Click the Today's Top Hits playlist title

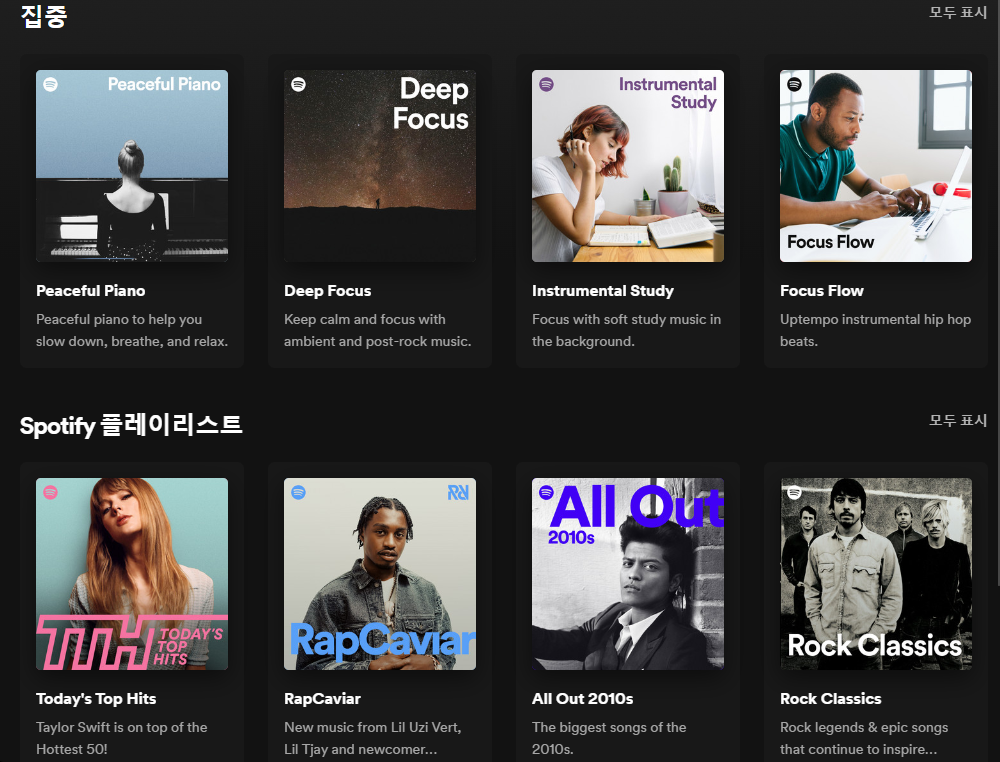pos(96,699)
